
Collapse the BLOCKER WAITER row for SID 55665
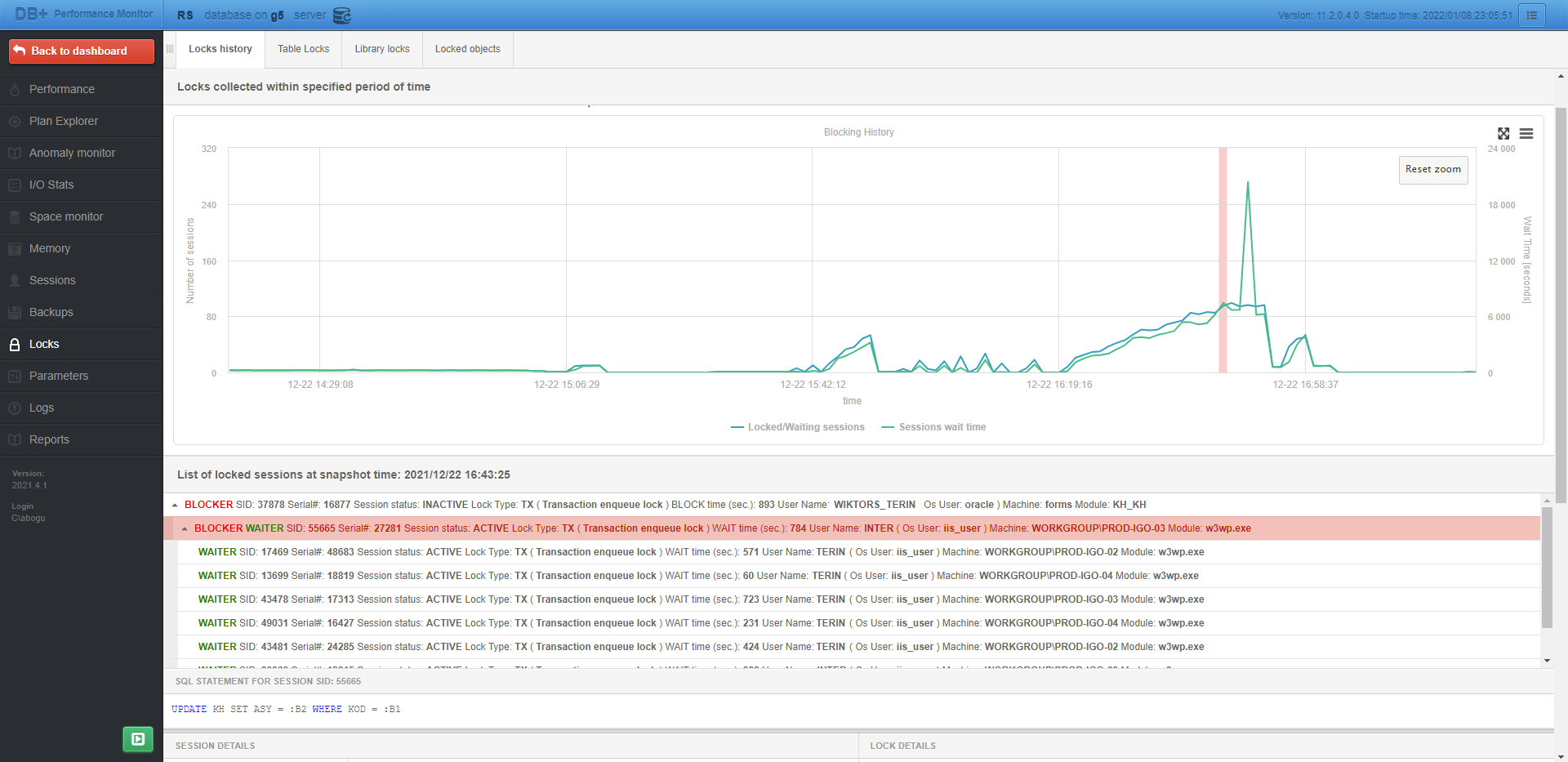[186, 528]
